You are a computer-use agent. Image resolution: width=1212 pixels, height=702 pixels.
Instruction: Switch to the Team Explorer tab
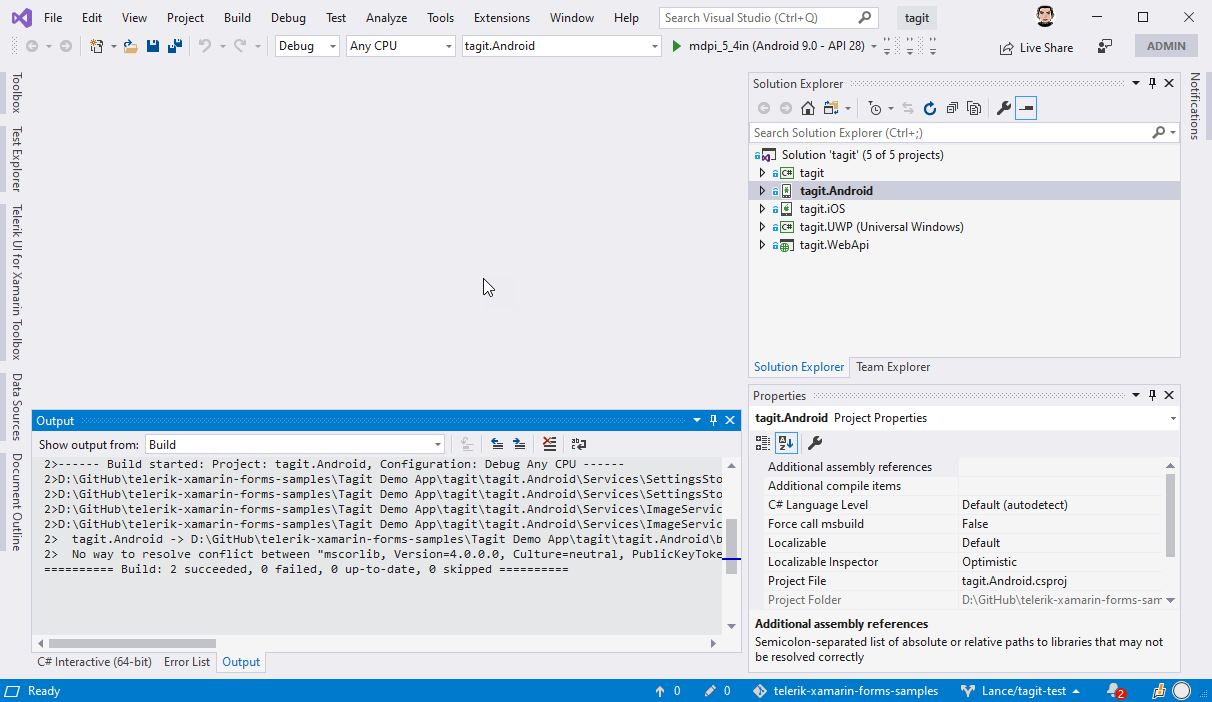(x=892, y=367)
